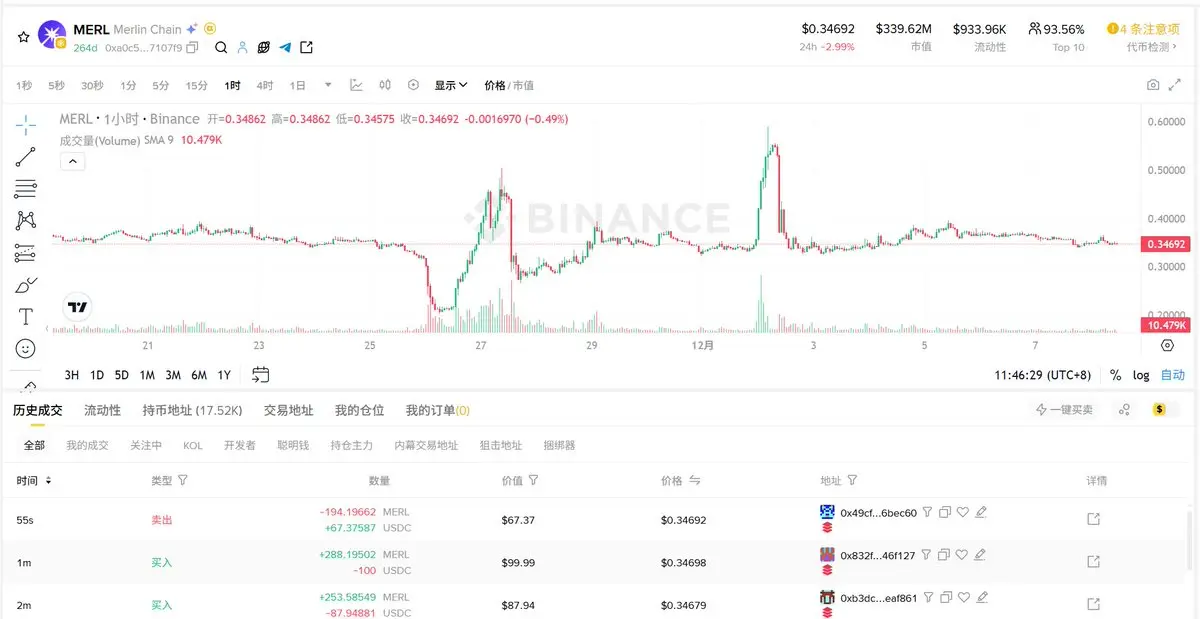Viewport: 1200px width, 619px height.
Task: Toggle log scale on chart
Action: click(x=1141, y=375)
